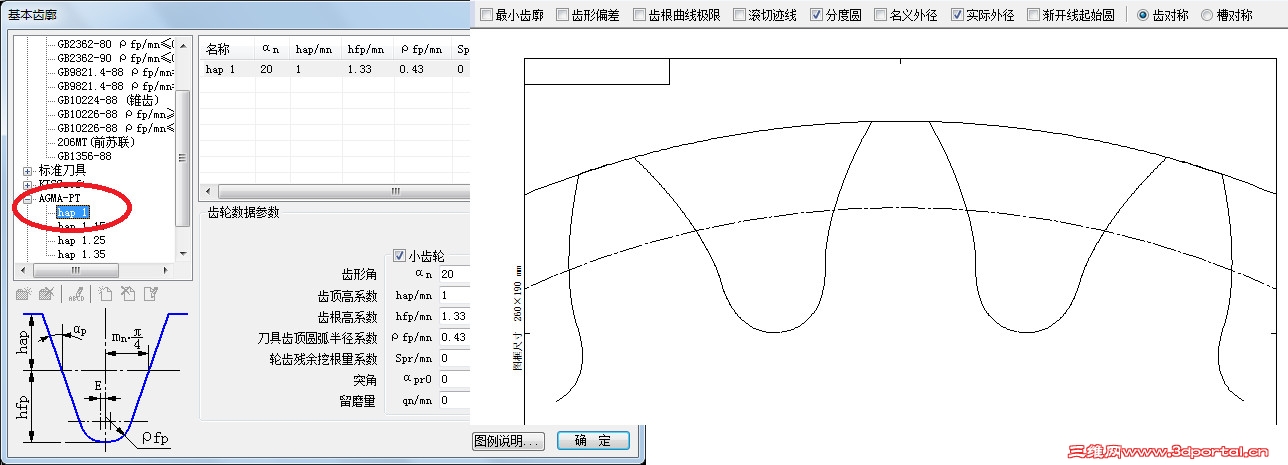Select the GB1356-88 tree item

84,156
